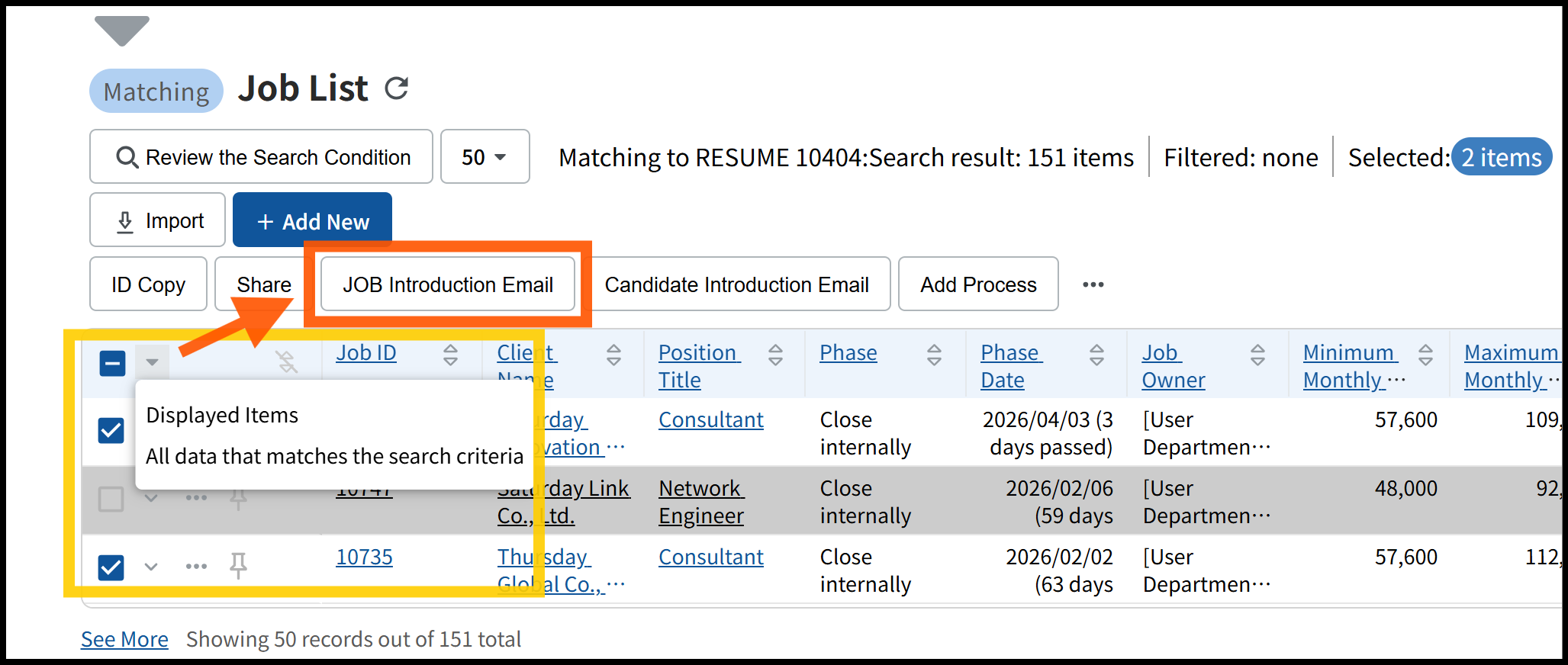Image resolution: width=1568 pixels, height=665 pixels.
Task: Sort the Phase column with its arrows
Action: point(934,354)
